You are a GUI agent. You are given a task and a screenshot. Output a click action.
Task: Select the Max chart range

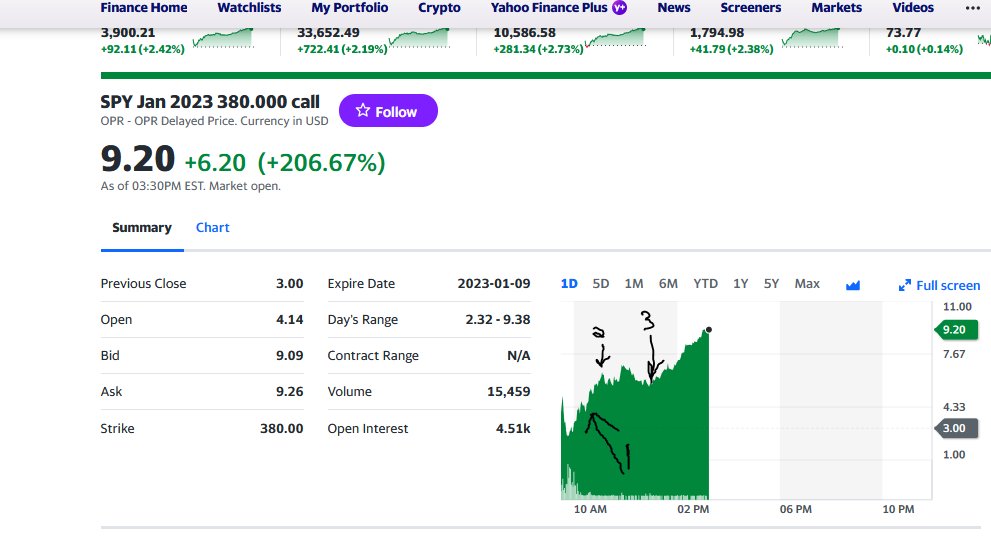point(807,284)
